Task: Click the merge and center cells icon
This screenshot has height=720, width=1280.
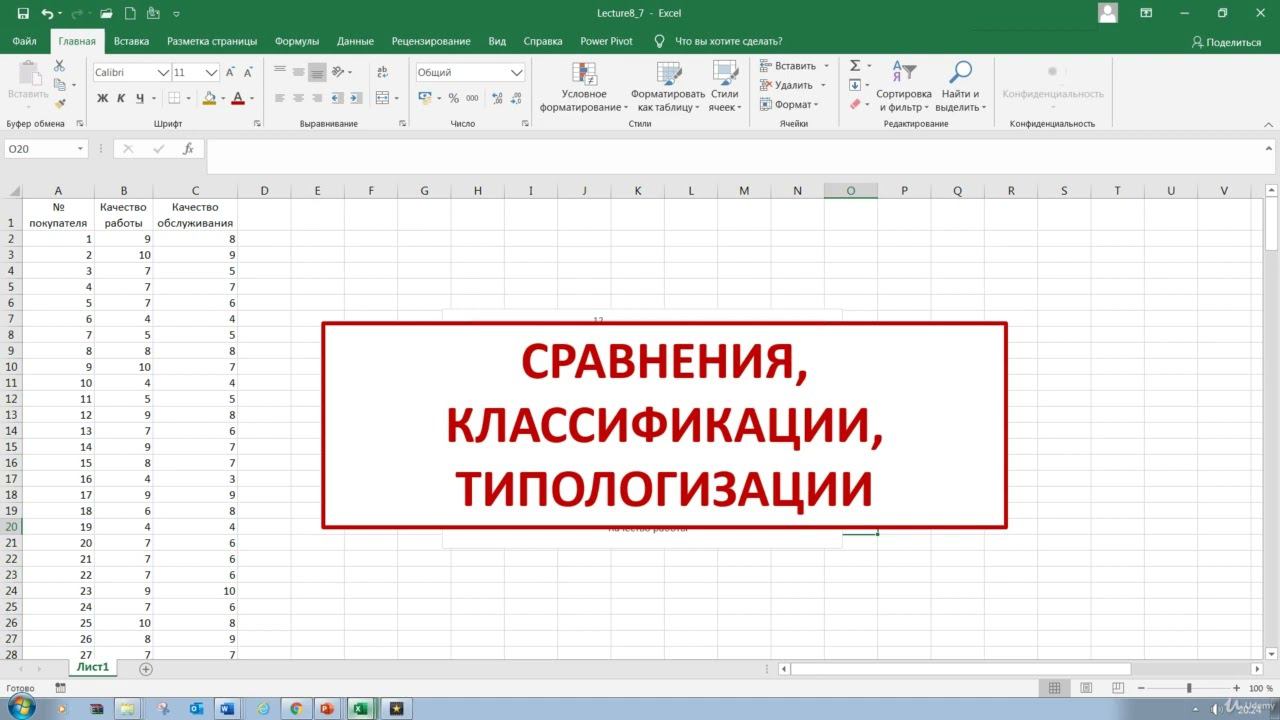Action: [x=382, y=98]
